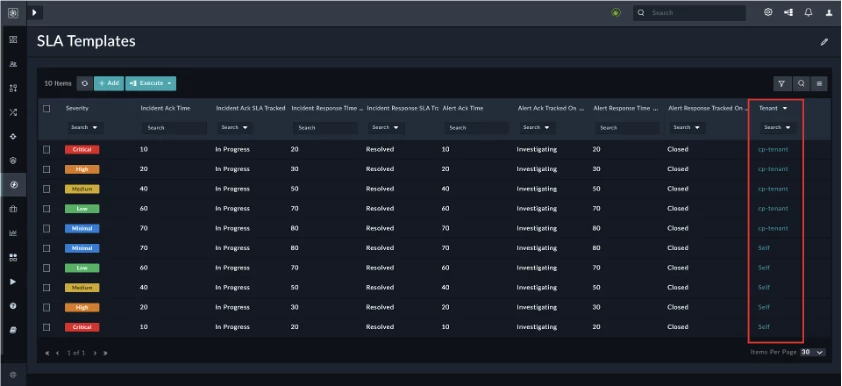
Task: Focus the Alert Ack Time search field
Action: click(x=476, y=128)
